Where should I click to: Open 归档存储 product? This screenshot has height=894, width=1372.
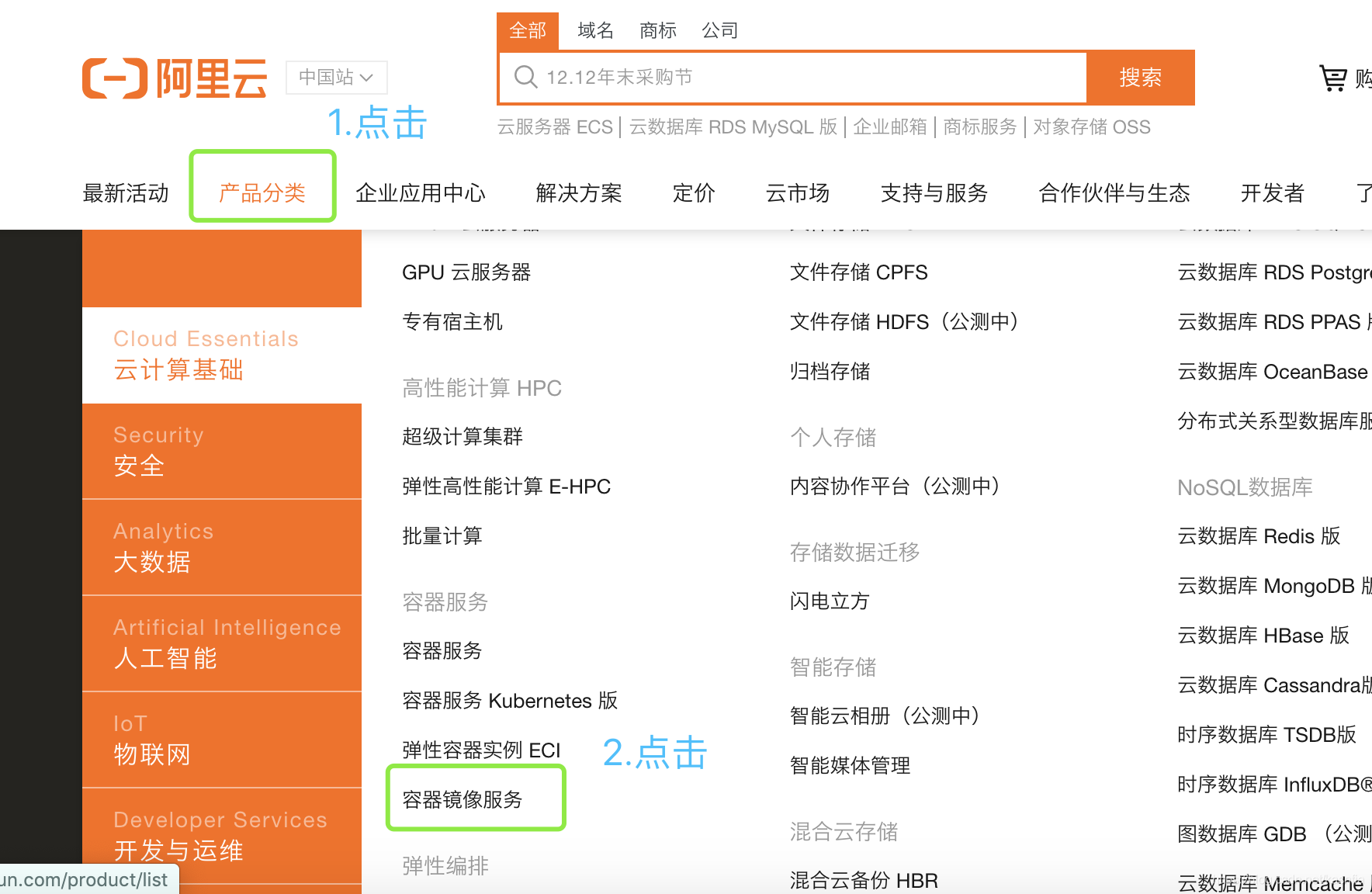830,372
